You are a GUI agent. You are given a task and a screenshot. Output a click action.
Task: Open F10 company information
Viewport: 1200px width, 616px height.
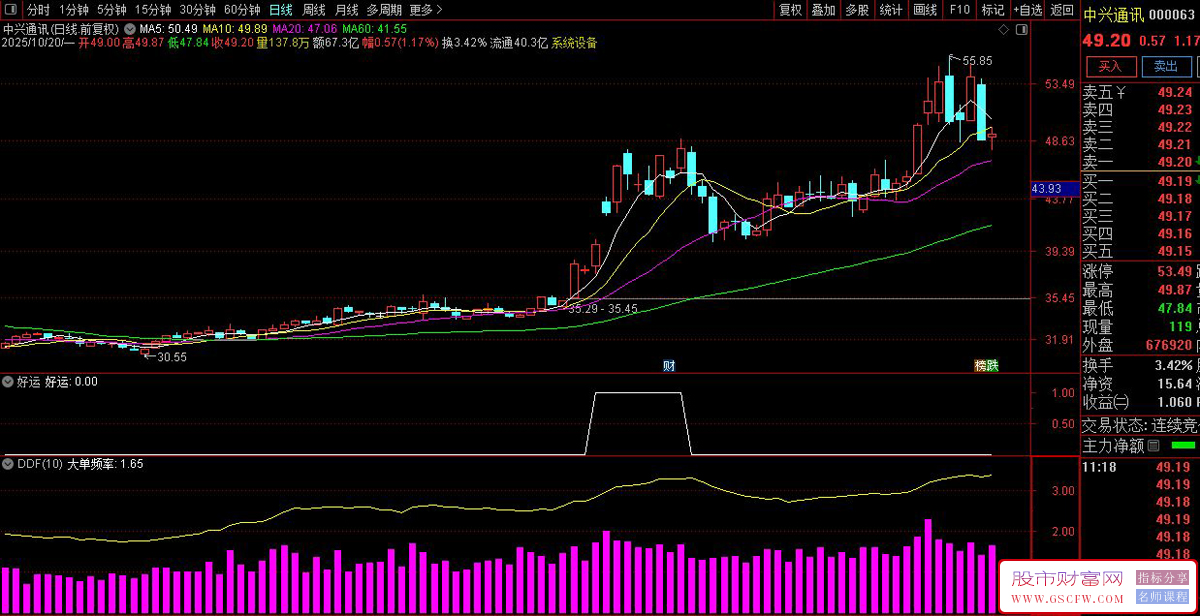(x=960, y=10)
